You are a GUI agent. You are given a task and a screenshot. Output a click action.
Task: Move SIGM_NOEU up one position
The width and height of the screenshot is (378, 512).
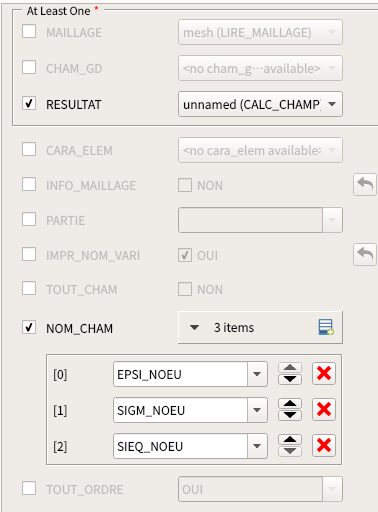290,404
